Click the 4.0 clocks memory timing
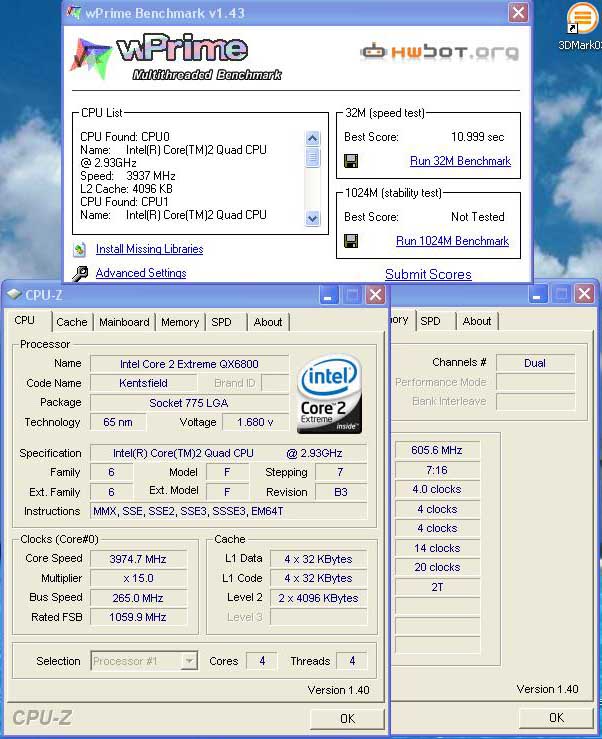The height and width of the screenshot is (739, 602). [x=437, y=489]
